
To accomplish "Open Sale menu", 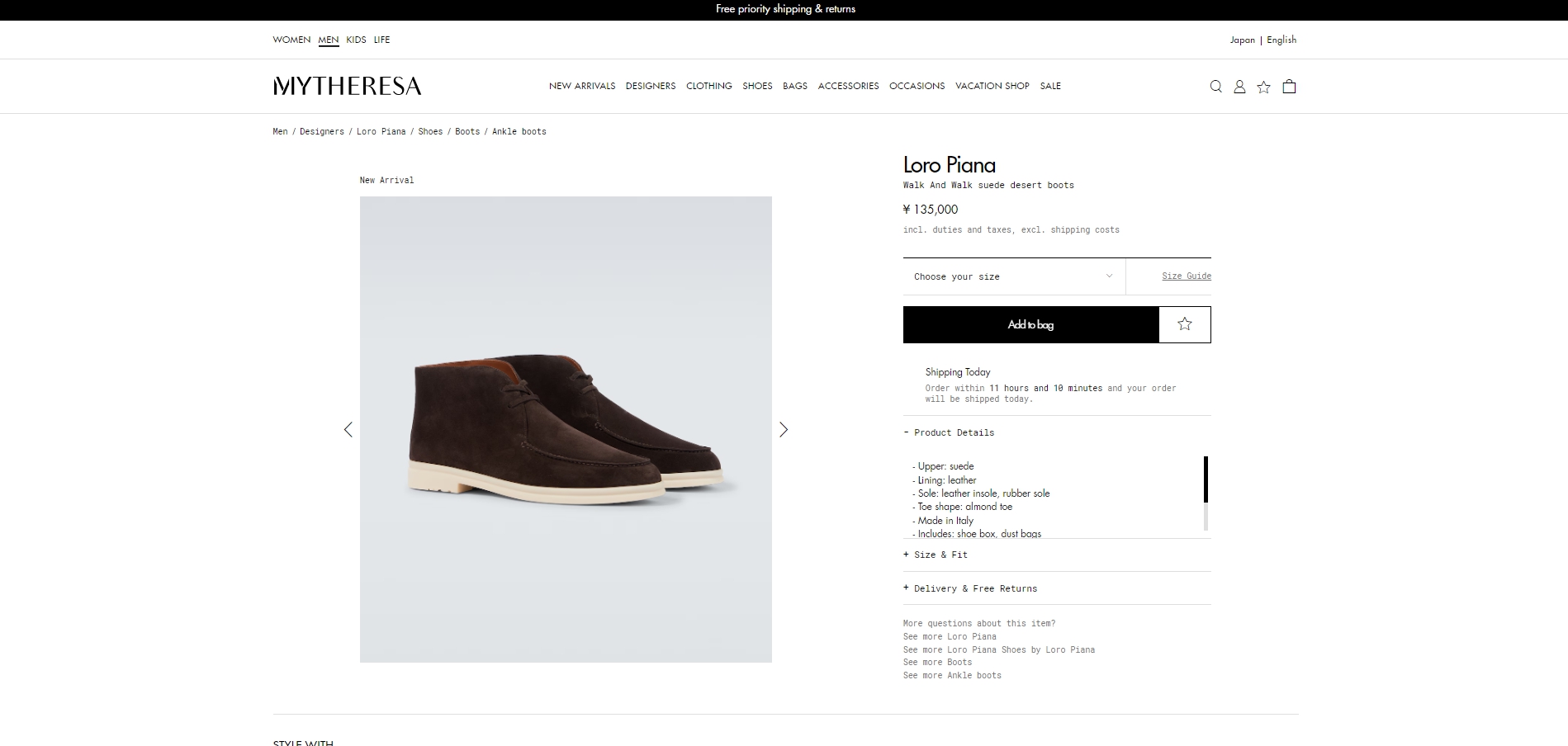I will tap(1050, 86).
